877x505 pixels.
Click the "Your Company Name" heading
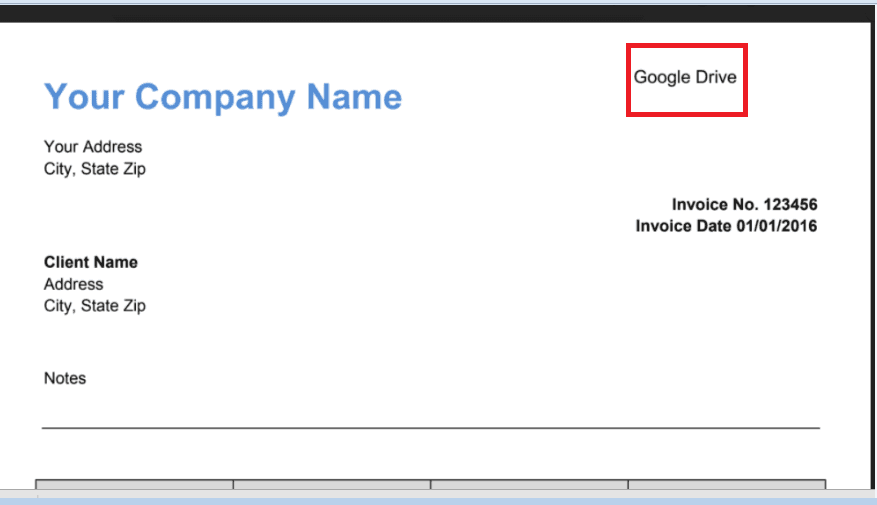(222, 97)
